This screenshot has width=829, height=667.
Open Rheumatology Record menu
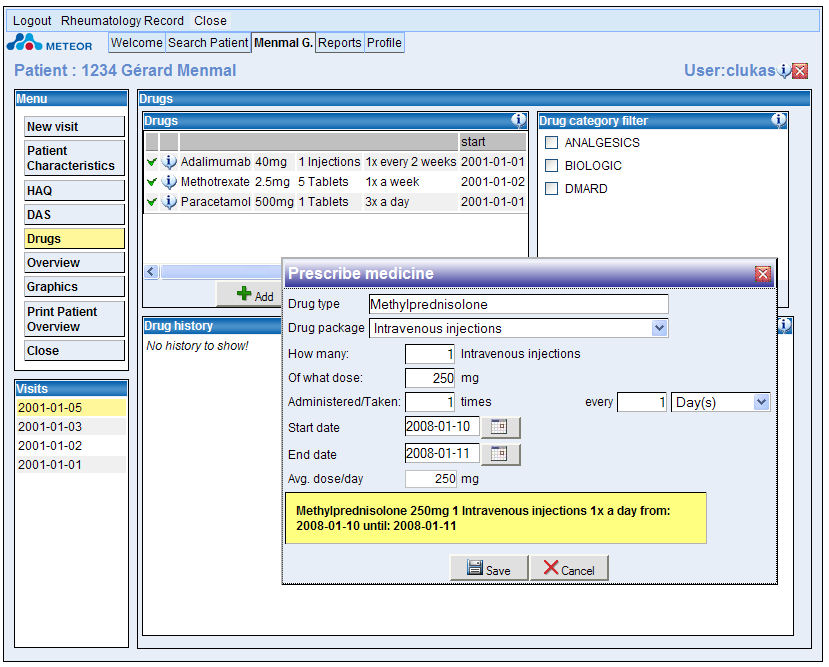coord(122,21)
